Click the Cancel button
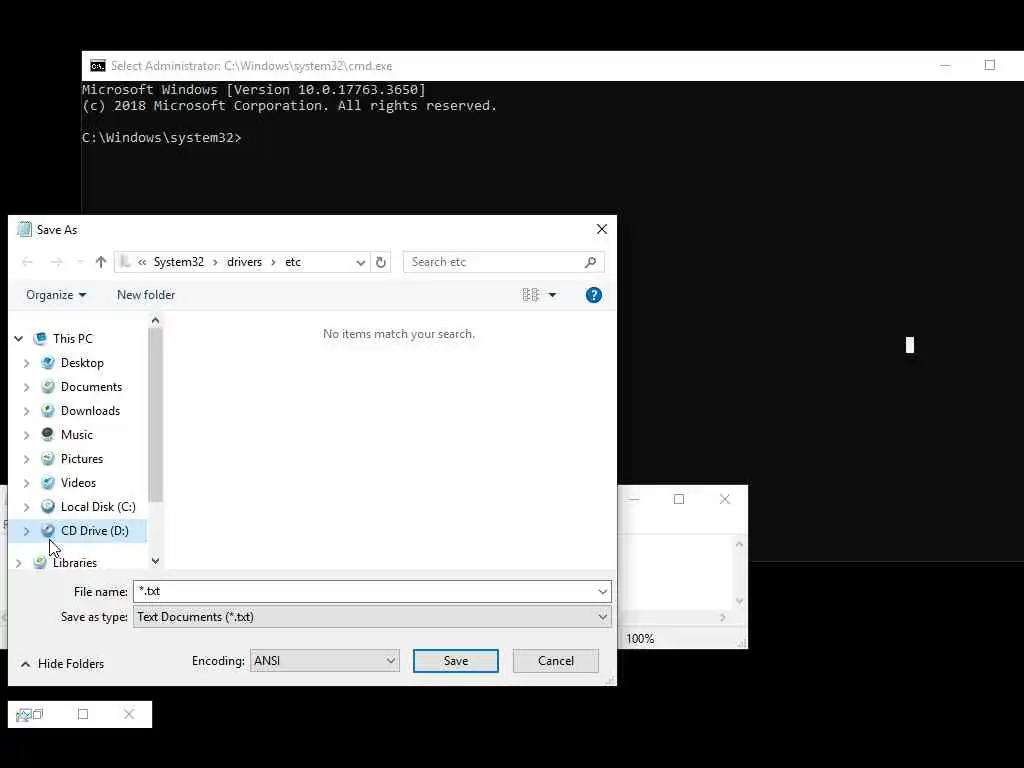1024x768 pixels. [x=556, y=661]
